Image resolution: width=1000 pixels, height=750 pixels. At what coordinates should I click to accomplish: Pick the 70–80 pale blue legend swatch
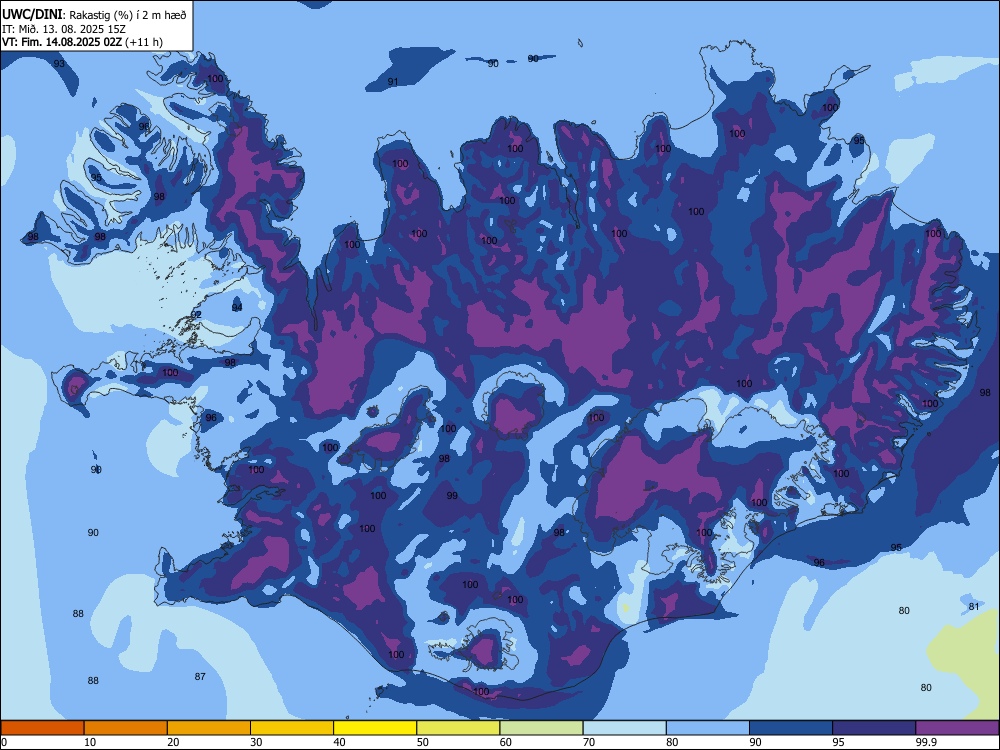[624, 728]
